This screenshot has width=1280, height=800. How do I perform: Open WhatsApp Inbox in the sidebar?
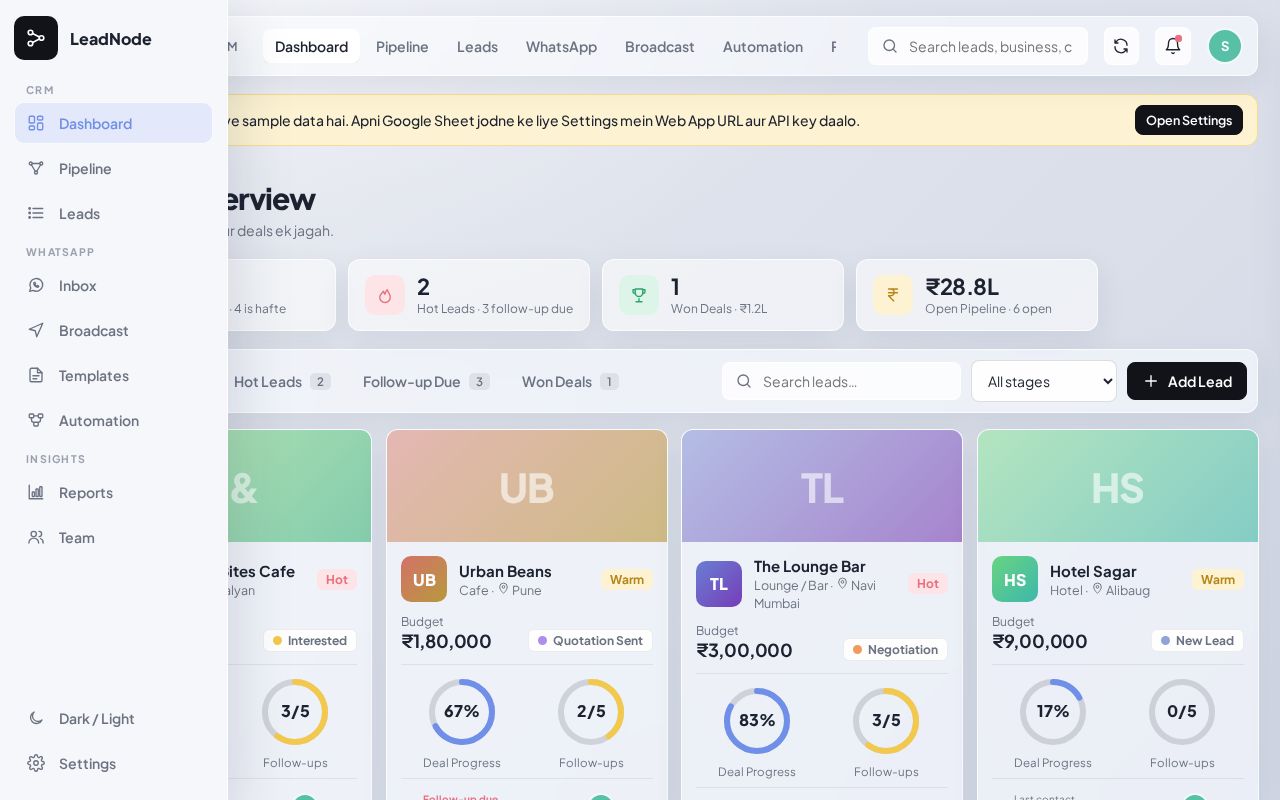(x=113, y=285)
